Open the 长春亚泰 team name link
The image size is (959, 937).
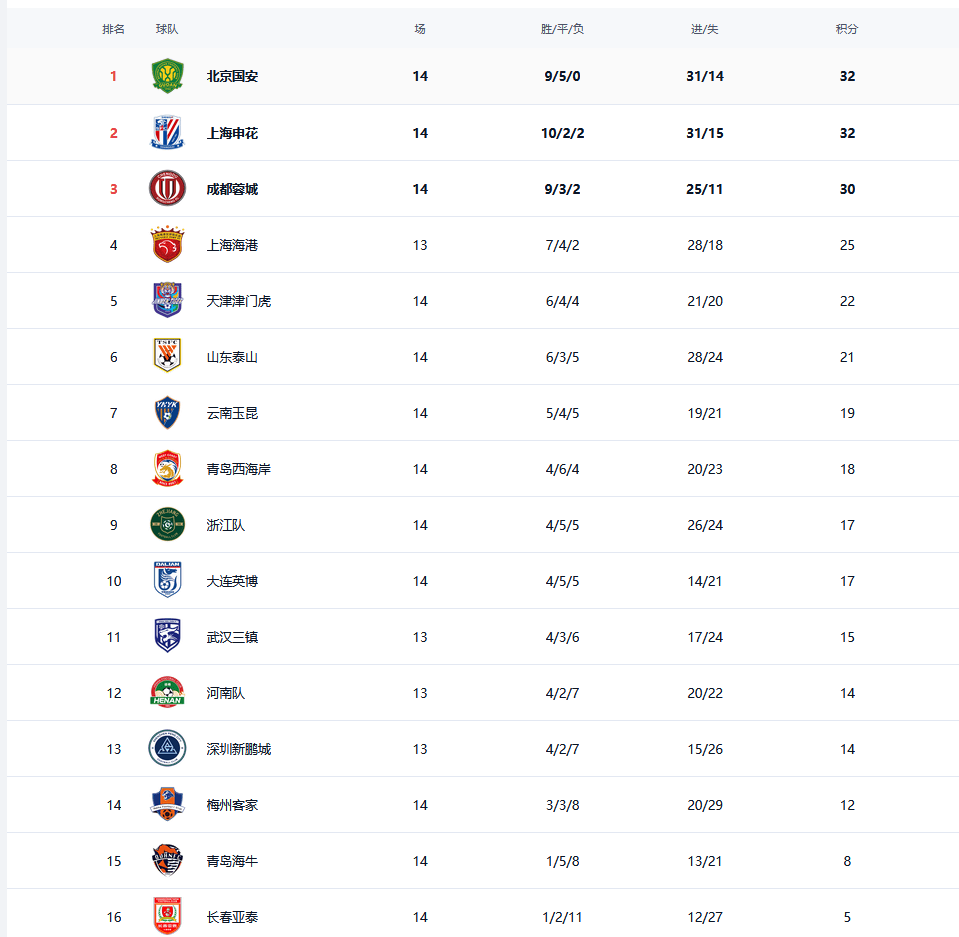(x=232, y=917)
